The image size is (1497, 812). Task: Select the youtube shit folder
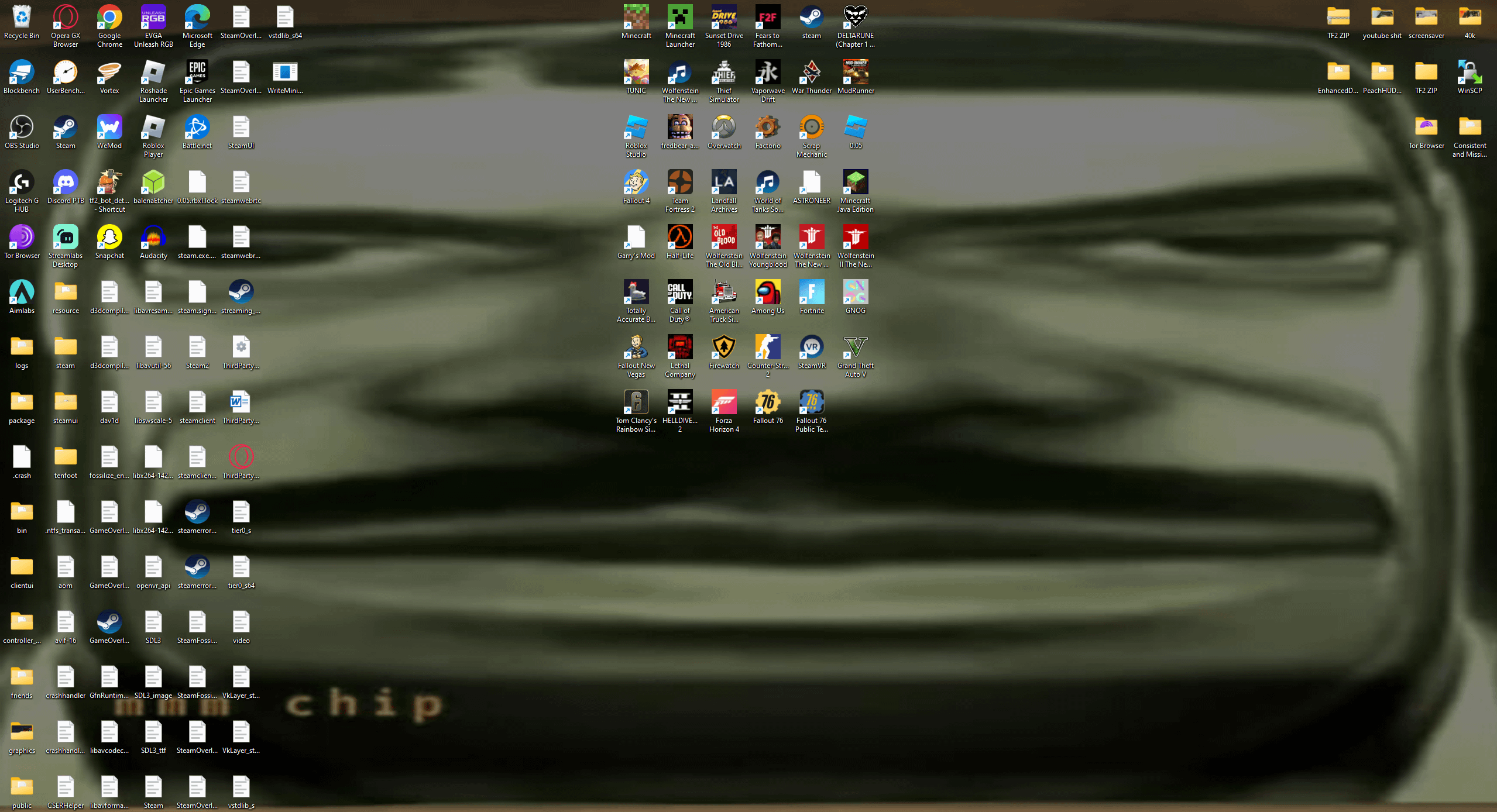coord(1382,18)
